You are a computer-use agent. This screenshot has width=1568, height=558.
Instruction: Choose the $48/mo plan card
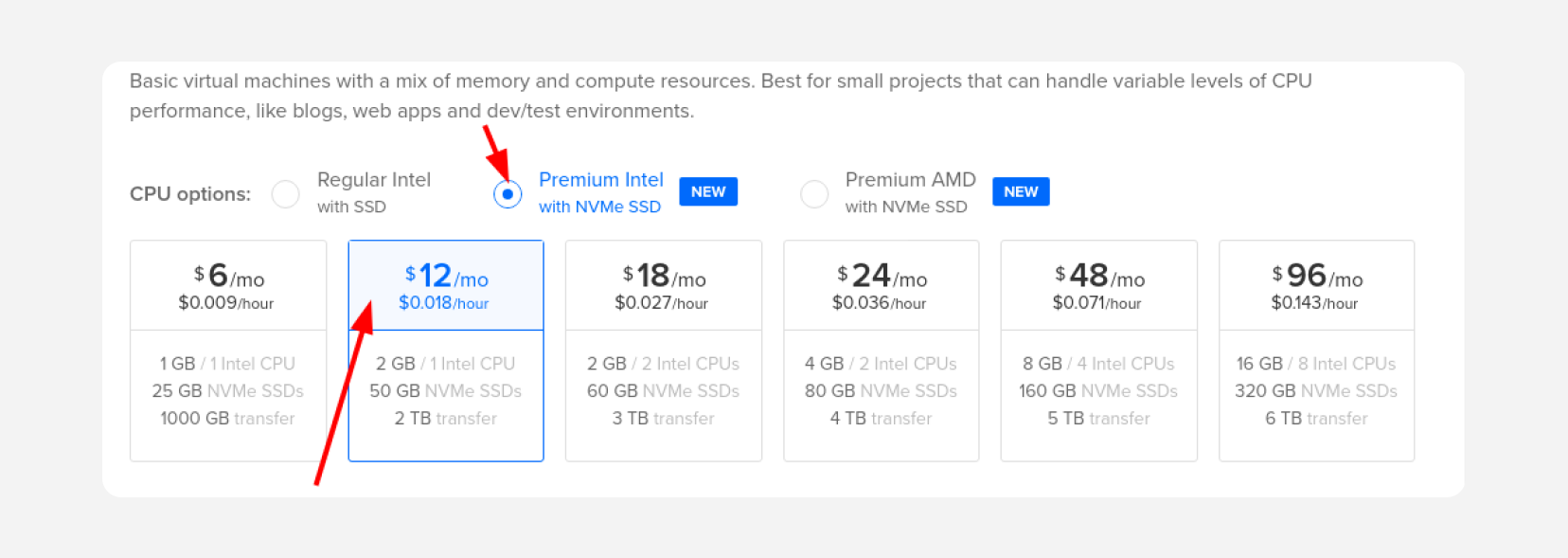[1099, 351]
